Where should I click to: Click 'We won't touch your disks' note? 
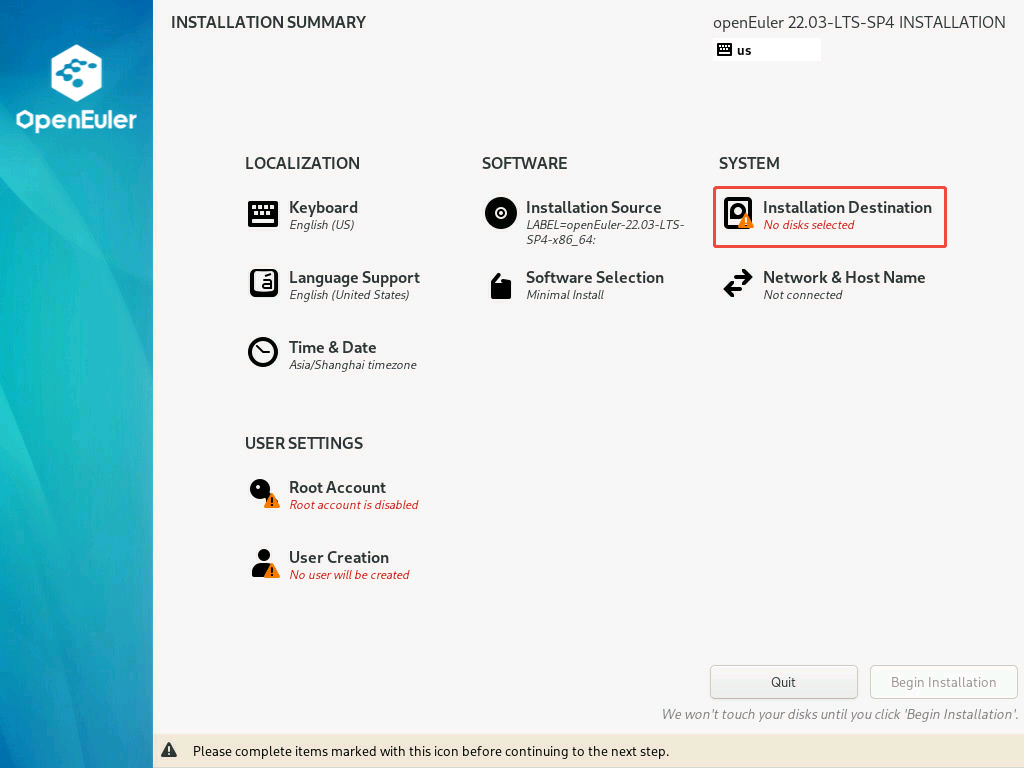click(x=840, y=714)
